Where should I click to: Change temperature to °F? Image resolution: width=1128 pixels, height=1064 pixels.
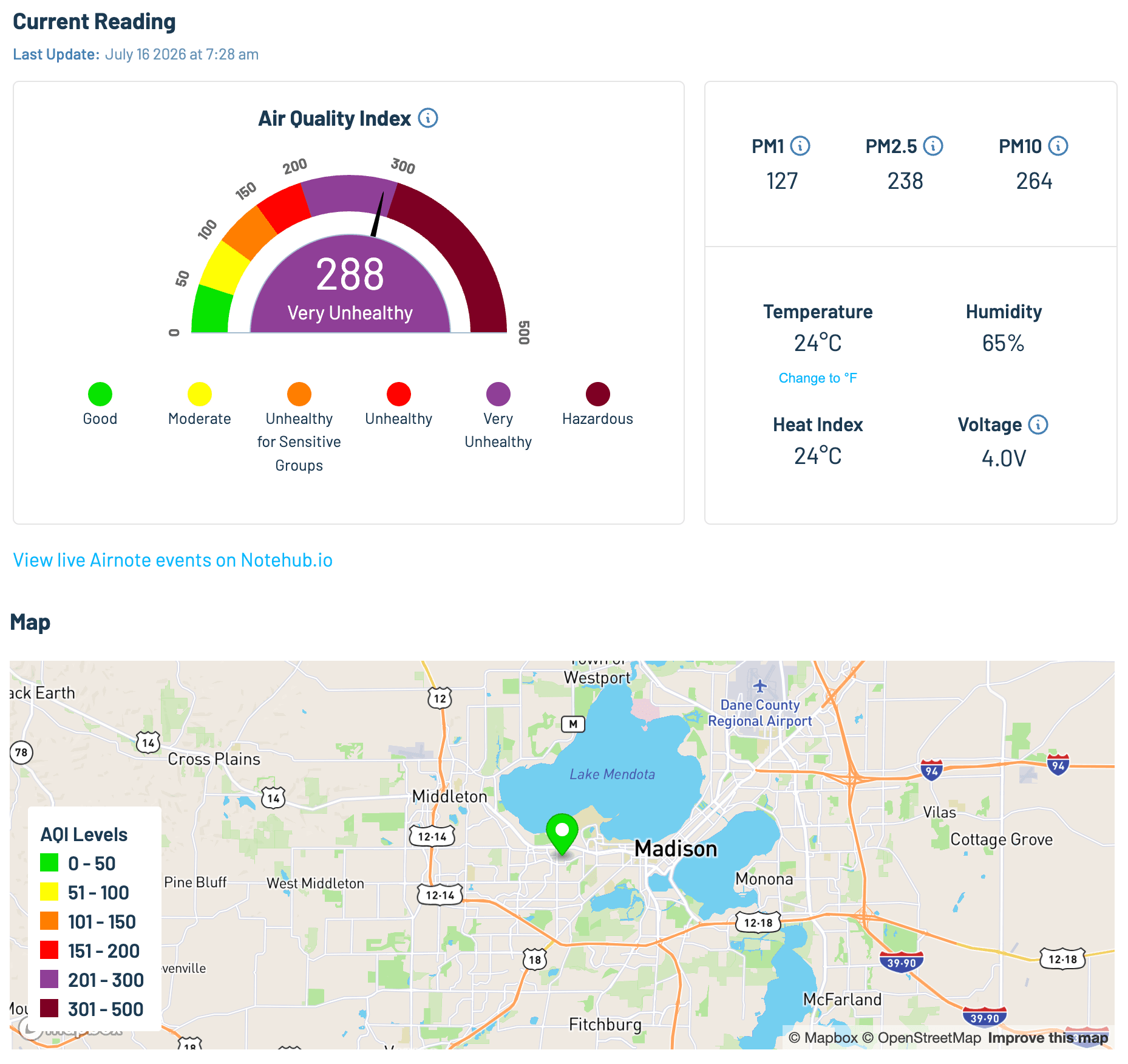point(818,378)
